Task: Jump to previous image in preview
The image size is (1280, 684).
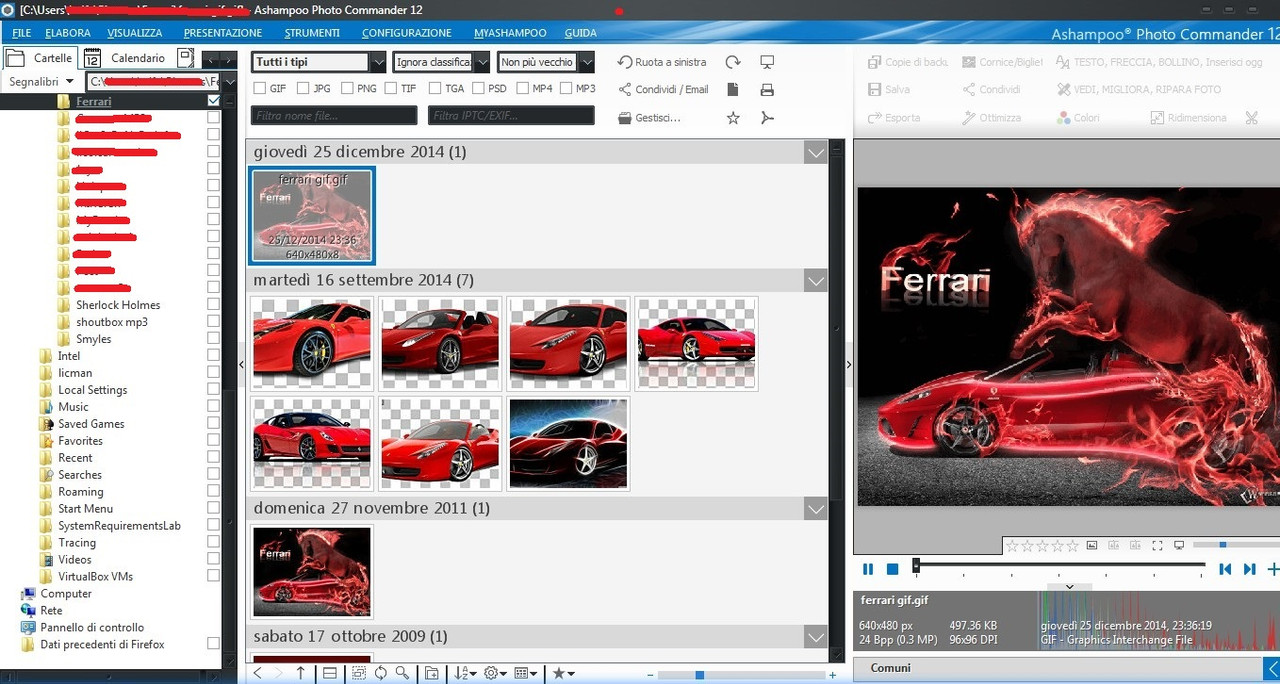Action: tap(1225, 569)
